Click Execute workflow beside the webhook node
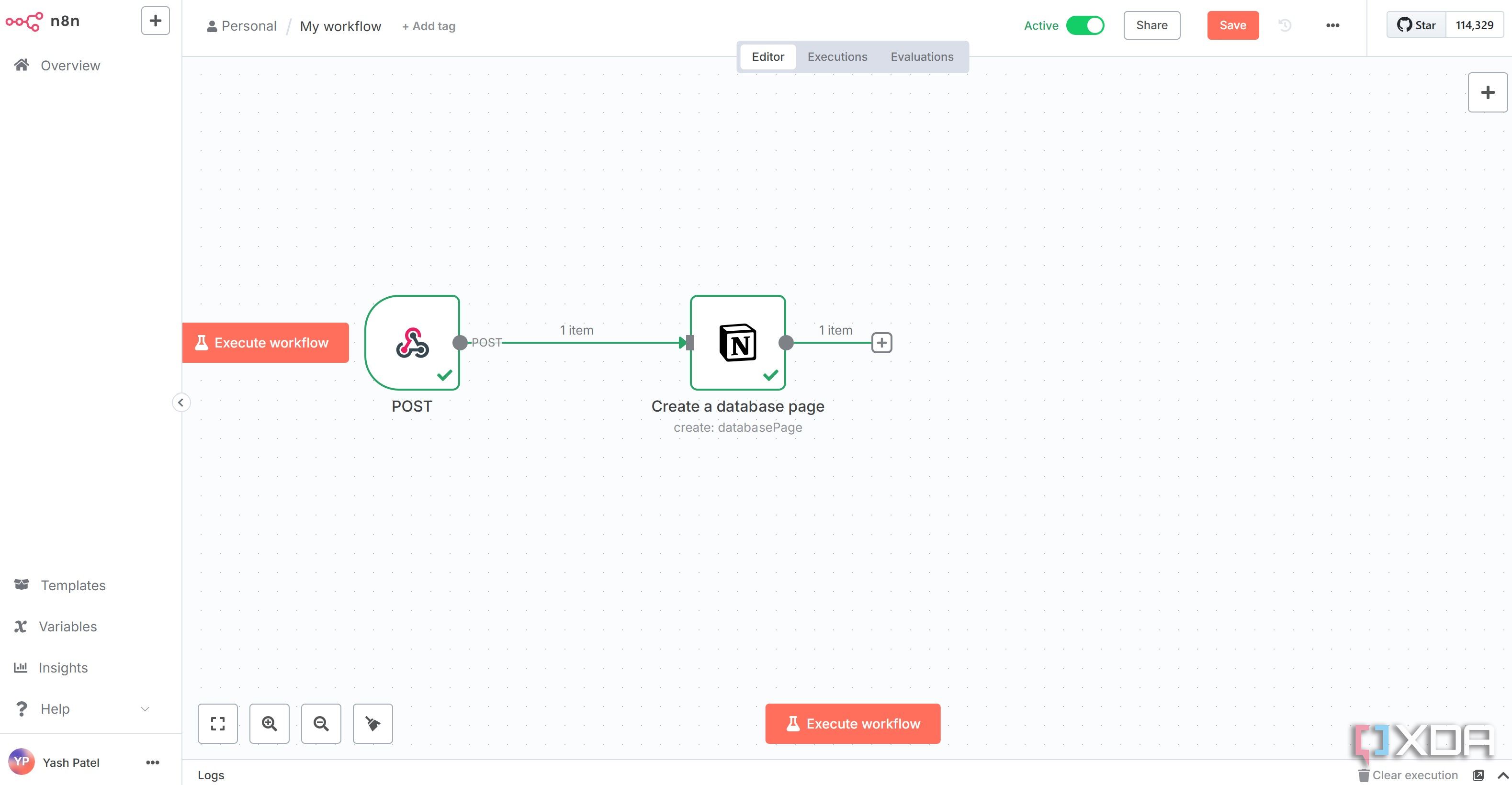The height and width of the screenshot is (785, 1512). point(265,343)
